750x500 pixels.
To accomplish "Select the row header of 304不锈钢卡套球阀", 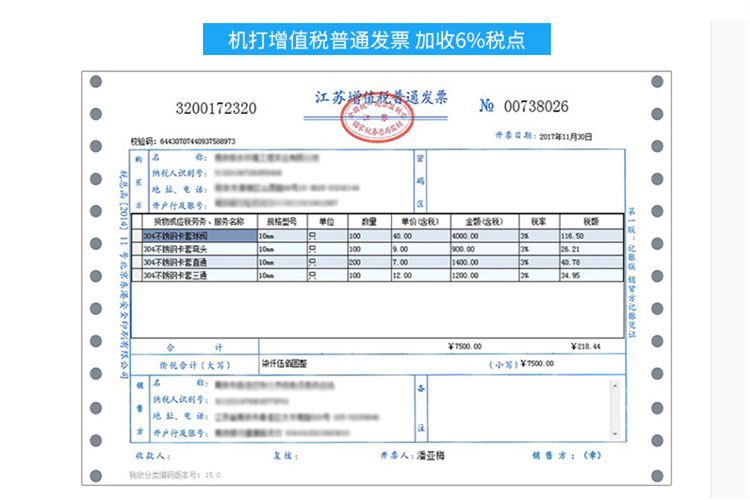I will tap(137, 235).
